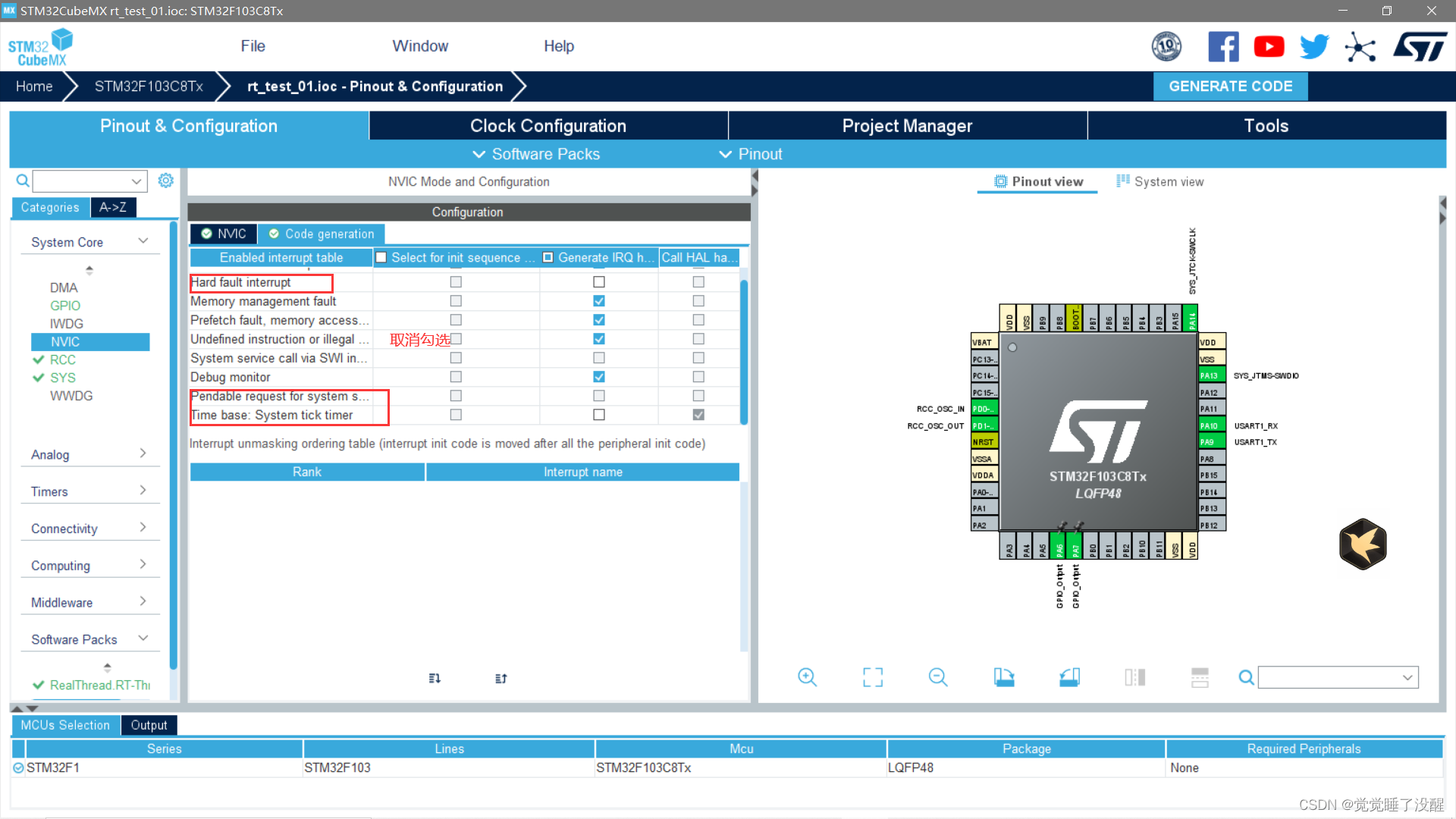Select RCC in System Core list

63,359
